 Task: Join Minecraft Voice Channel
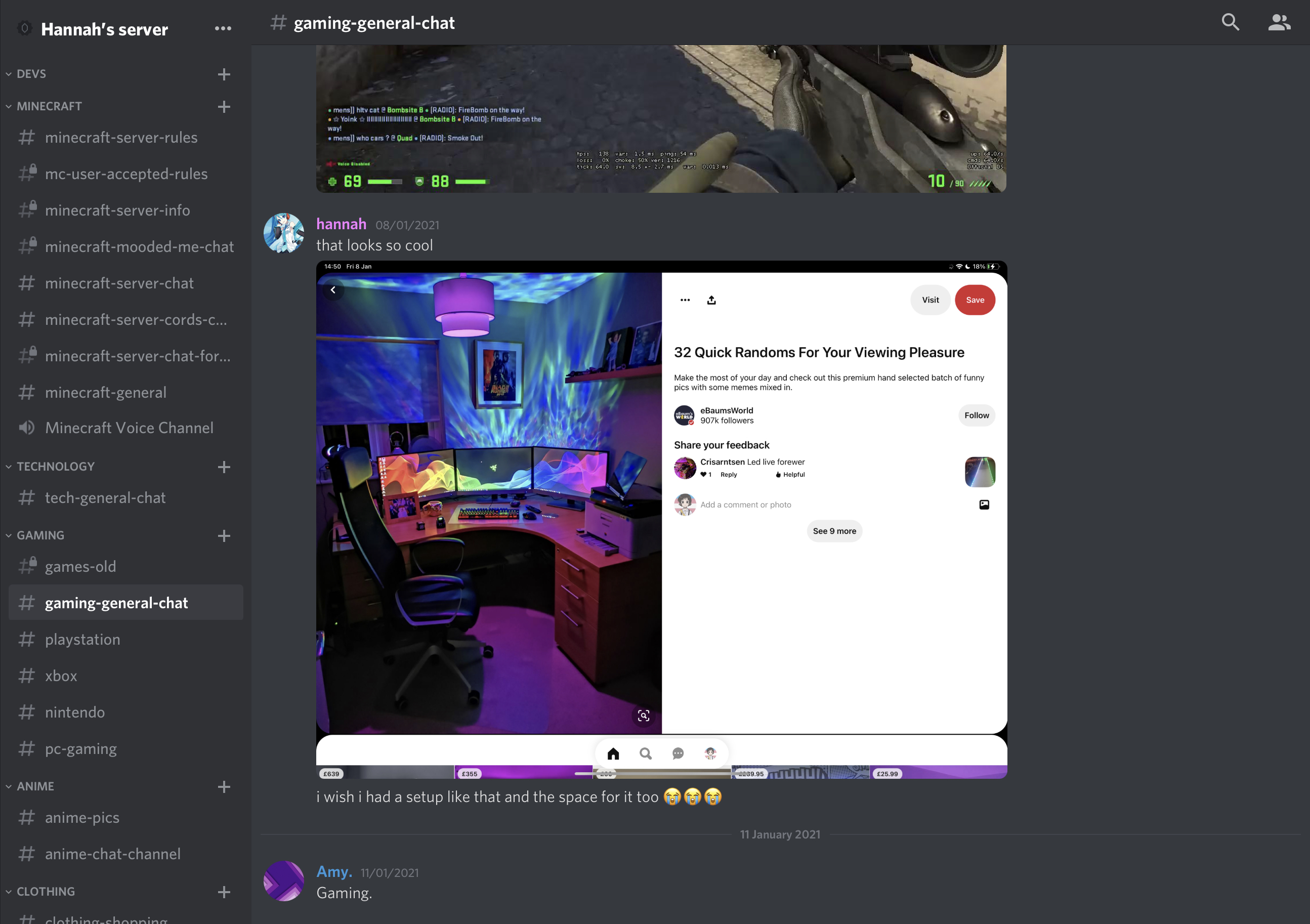click(129, 428)
